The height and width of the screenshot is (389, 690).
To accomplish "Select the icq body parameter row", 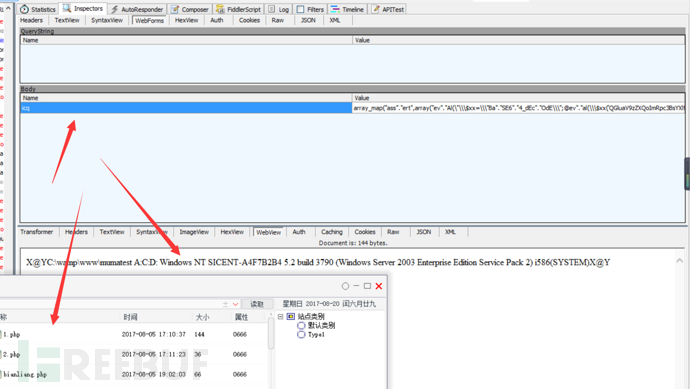I will (x=186, y=108).
